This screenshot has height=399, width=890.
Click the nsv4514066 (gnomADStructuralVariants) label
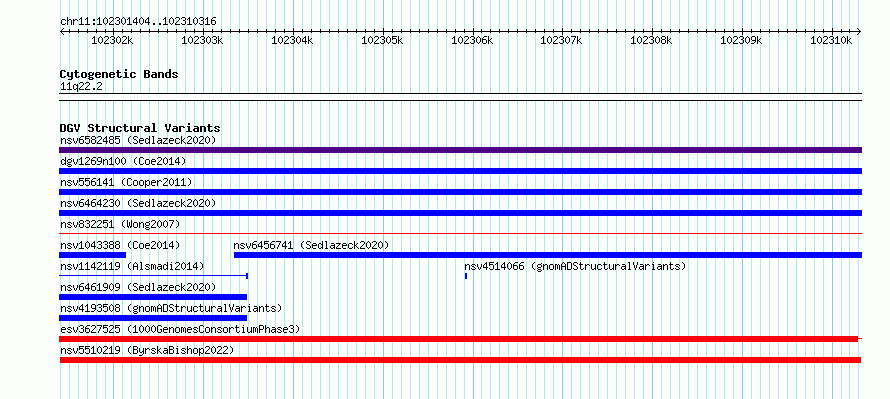coord(575,266)
